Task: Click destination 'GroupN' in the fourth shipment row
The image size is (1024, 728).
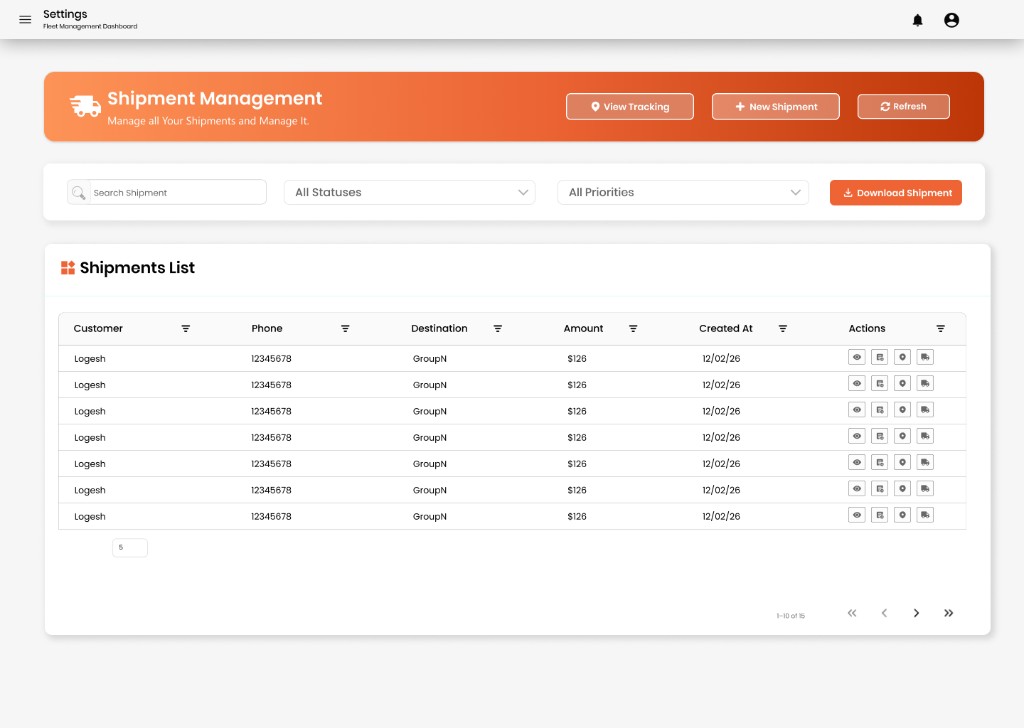Action: pyautogui.click(x=430, y=437)
